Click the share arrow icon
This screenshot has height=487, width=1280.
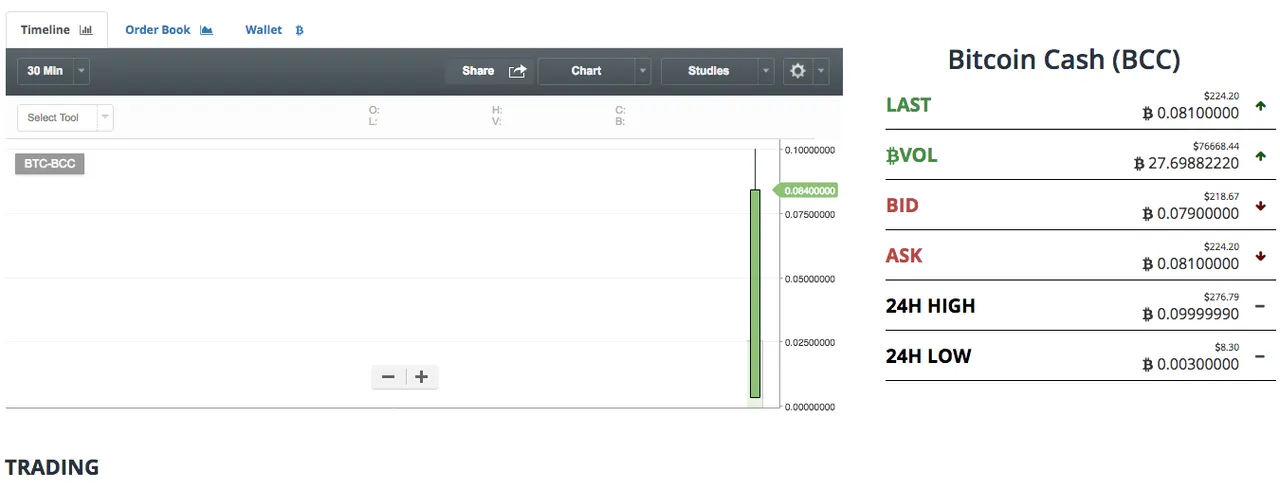pos(517,71)
